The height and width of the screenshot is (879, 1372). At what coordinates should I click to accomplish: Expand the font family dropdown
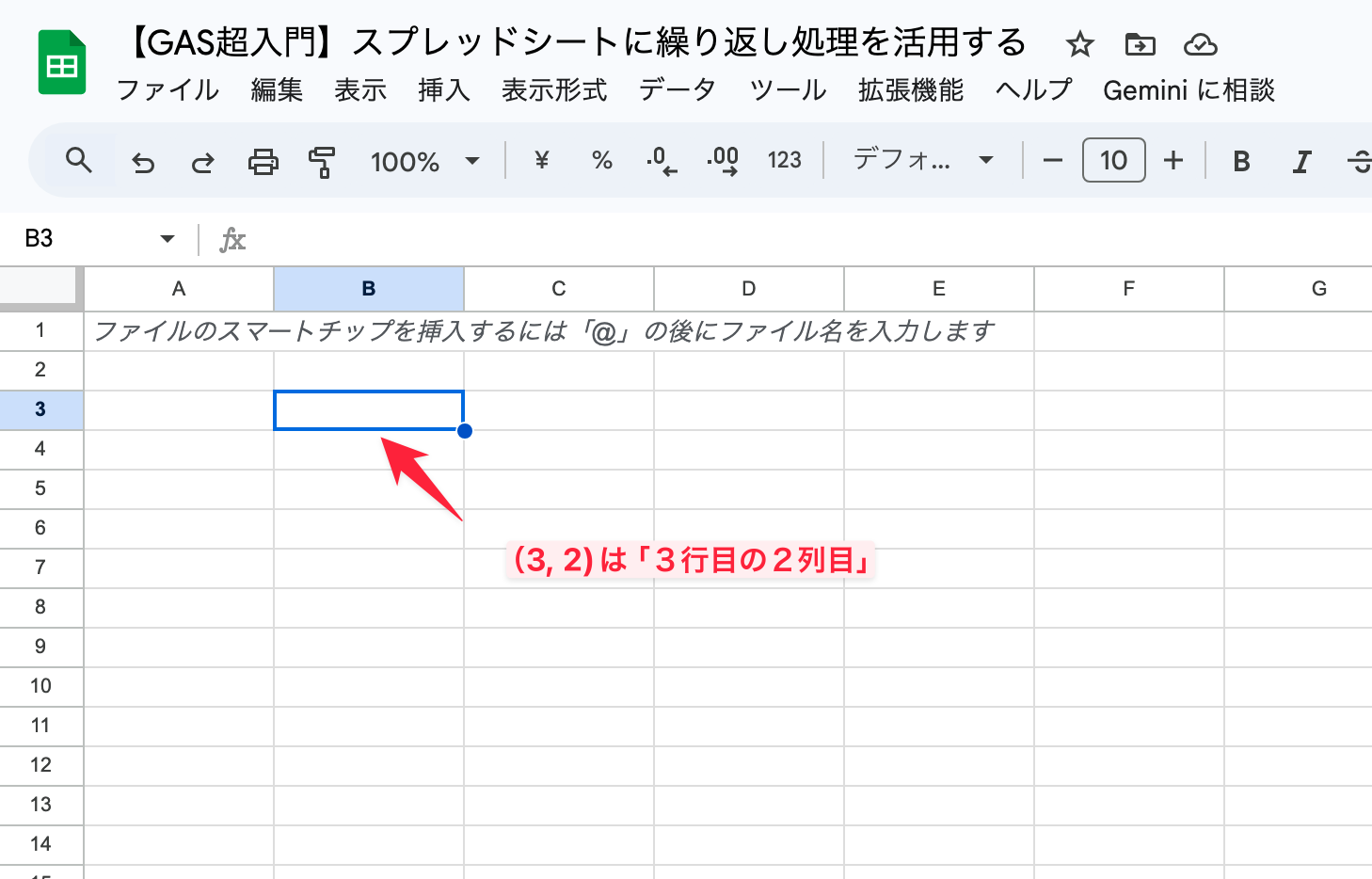coord(922,161)
